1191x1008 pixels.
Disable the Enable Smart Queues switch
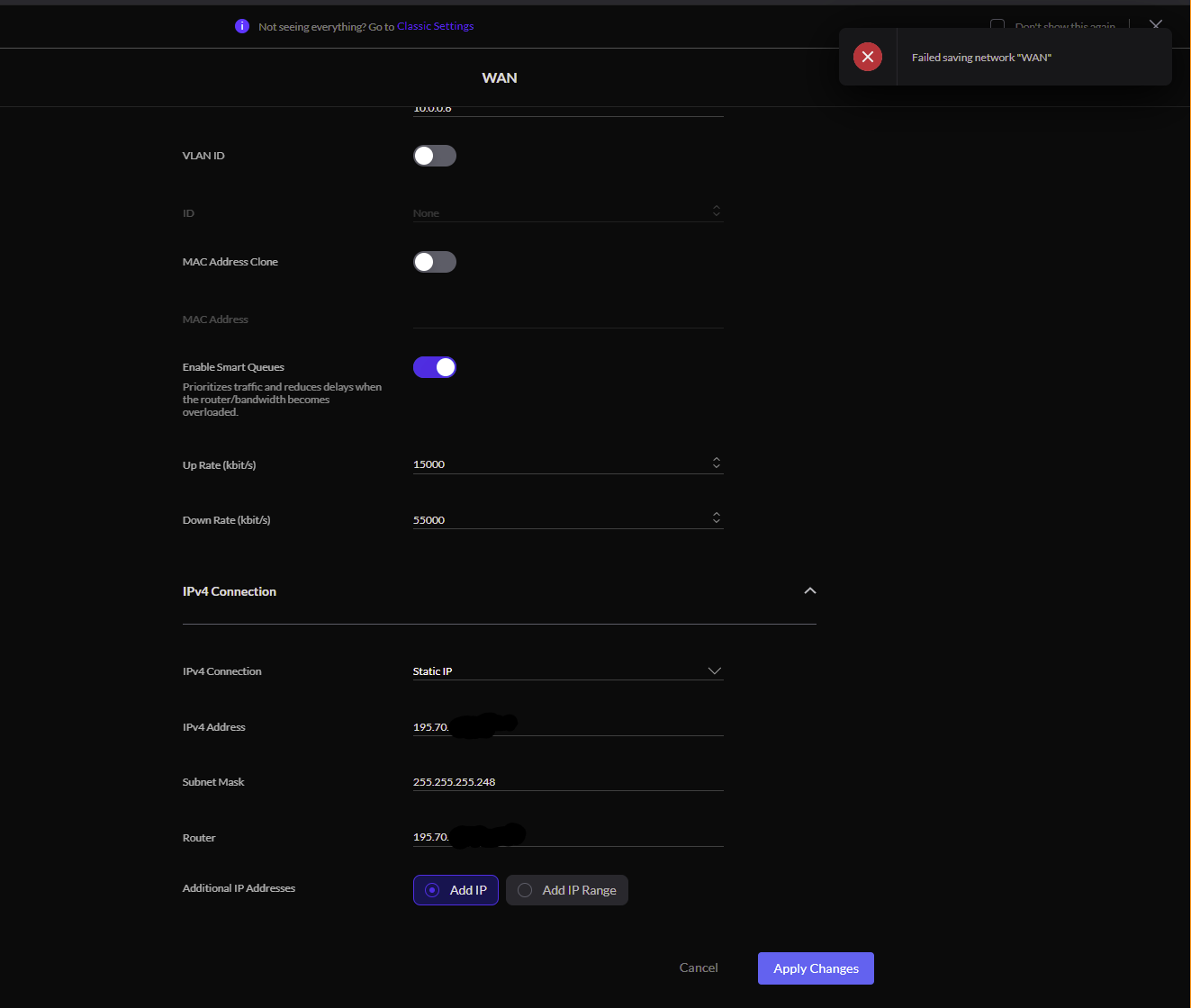434,367
